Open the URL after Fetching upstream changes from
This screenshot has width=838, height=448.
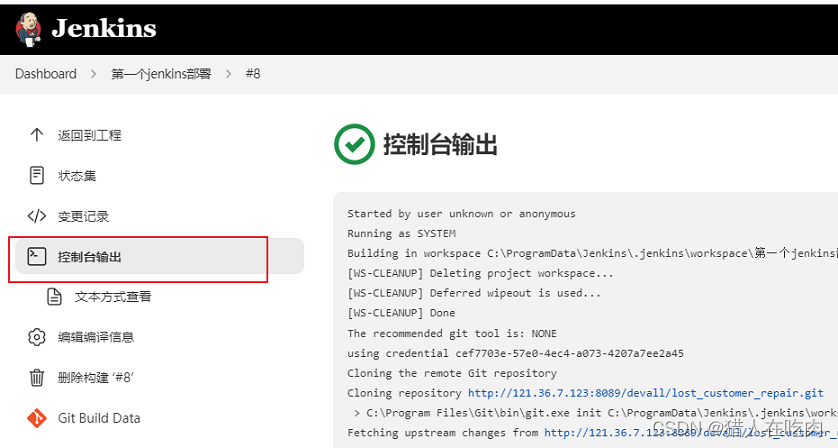(690, 432)
